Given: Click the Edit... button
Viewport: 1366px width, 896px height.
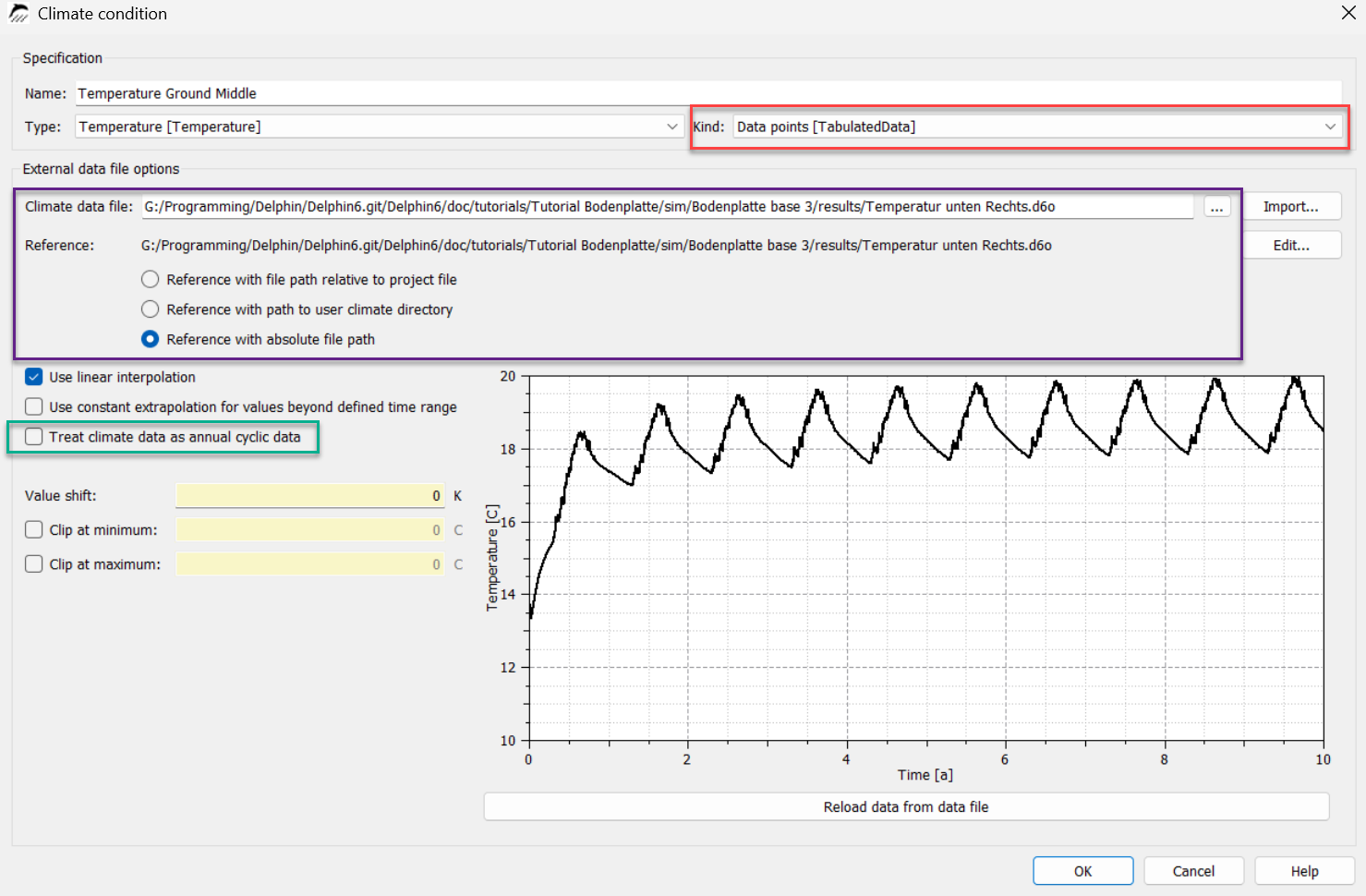Looking at the screenshot, I should point(1291,246).
